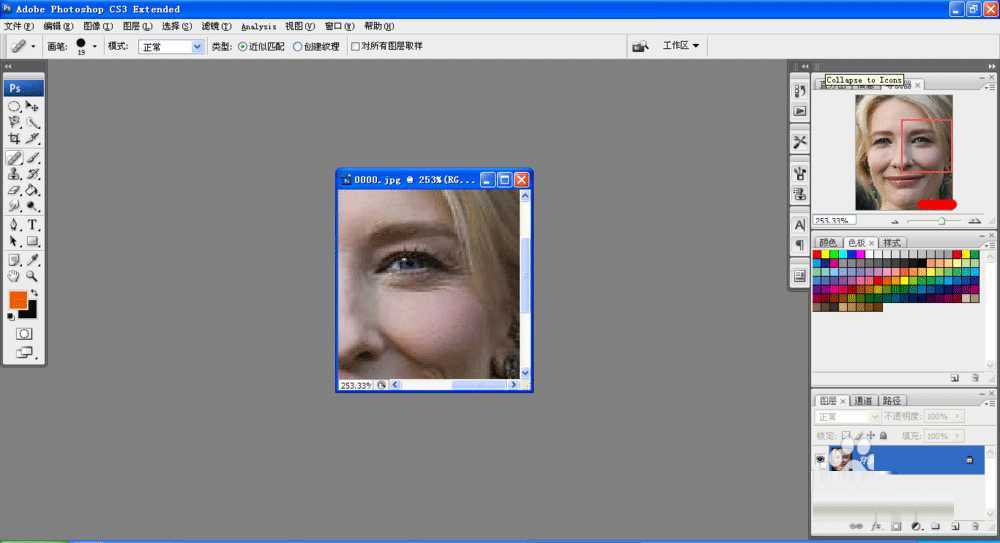
Task: Toggle Quick Mask mode
Action: [x=24, y=334]
